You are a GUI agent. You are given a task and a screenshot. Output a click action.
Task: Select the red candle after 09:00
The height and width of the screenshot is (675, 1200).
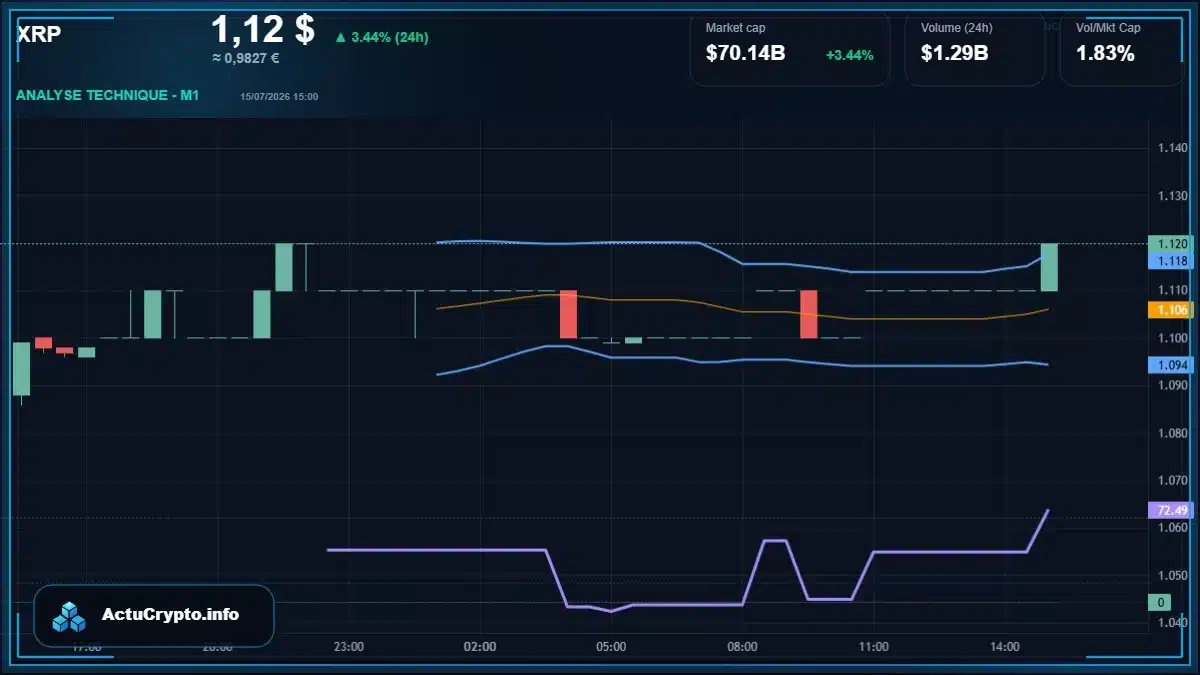809,314
